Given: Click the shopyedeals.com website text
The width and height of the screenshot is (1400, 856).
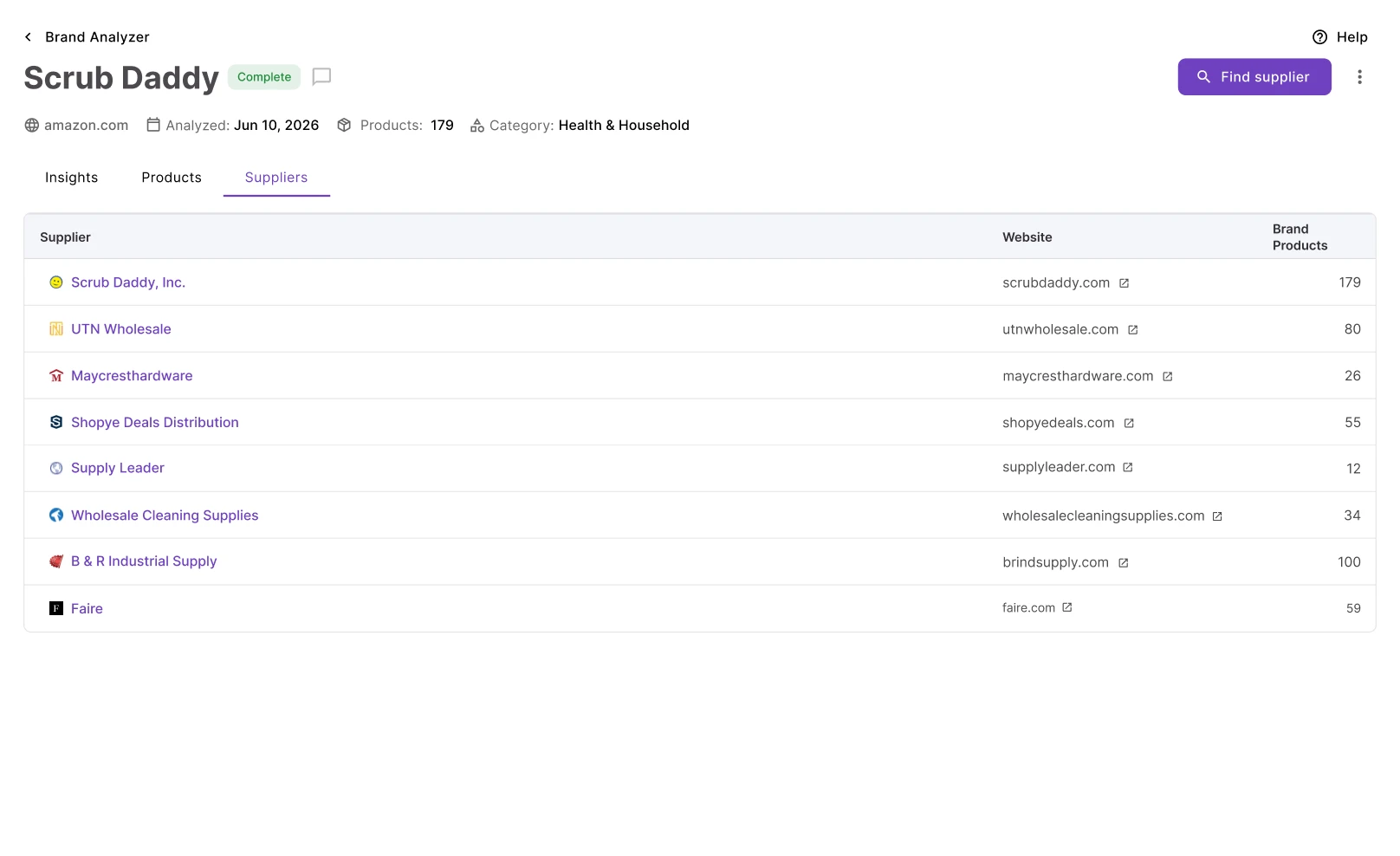Looking at the screenshot, I should click(x=1059, y=424).
